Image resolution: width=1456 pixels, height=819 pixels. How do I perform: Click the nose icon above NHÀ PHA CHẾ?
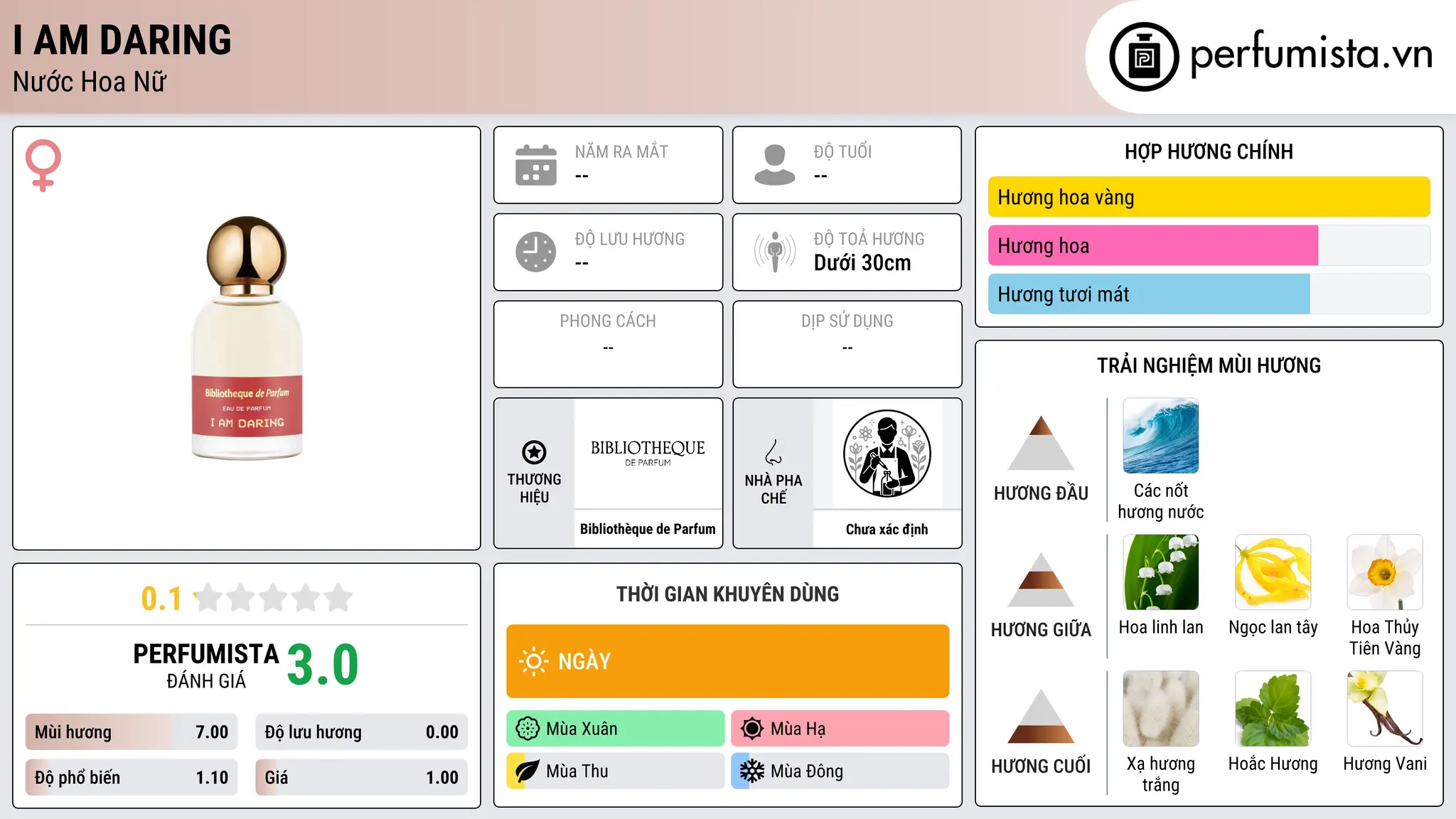773,452
